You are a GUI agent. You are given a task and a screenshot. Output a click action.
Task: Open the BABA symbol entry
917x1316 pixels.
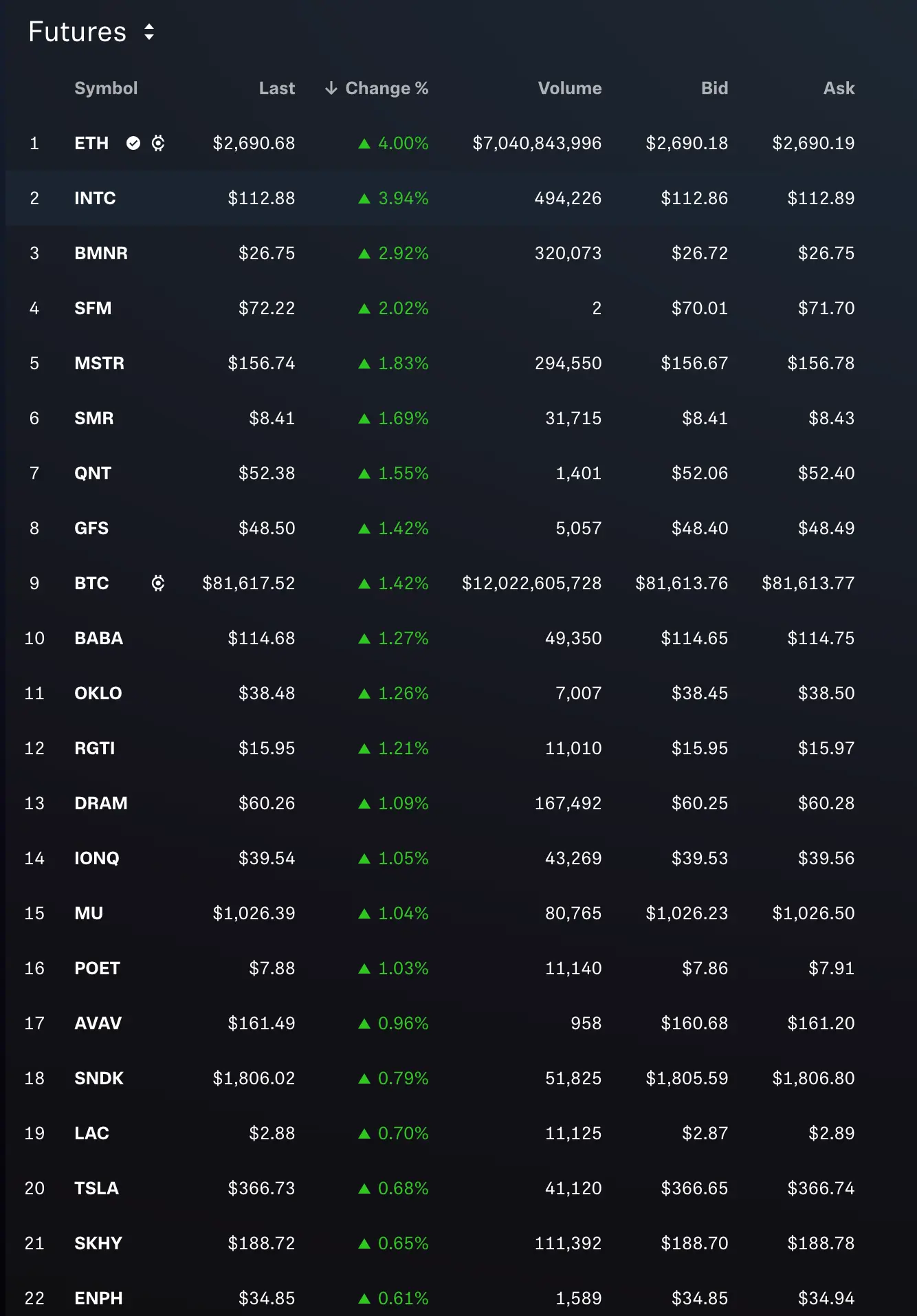tap(99, 638)
